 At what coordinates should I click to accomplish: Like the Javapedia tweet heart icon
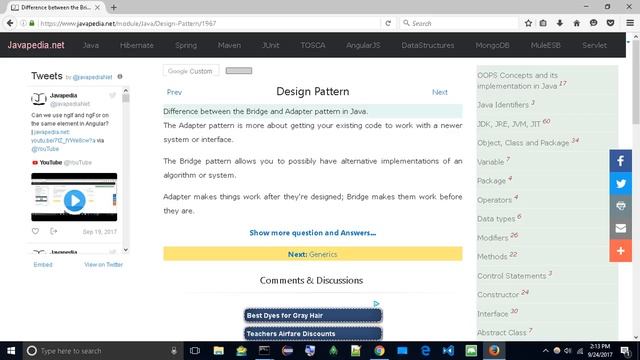[x=36, y=231]
